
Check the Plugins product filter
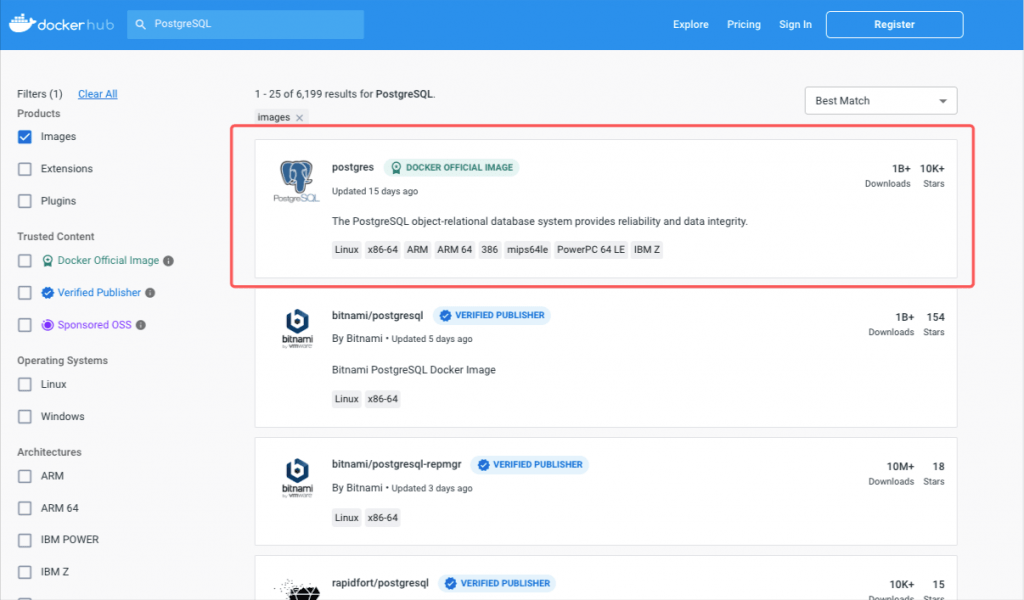coord(25,201)
